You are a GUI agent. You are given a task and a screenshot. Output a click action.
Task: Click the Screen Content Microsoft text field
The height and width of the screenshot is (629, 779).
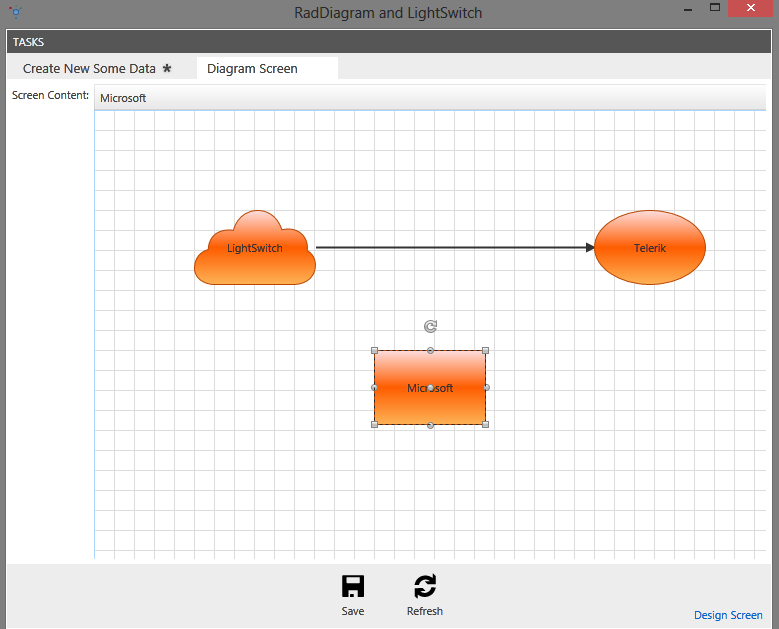point(430,98)
